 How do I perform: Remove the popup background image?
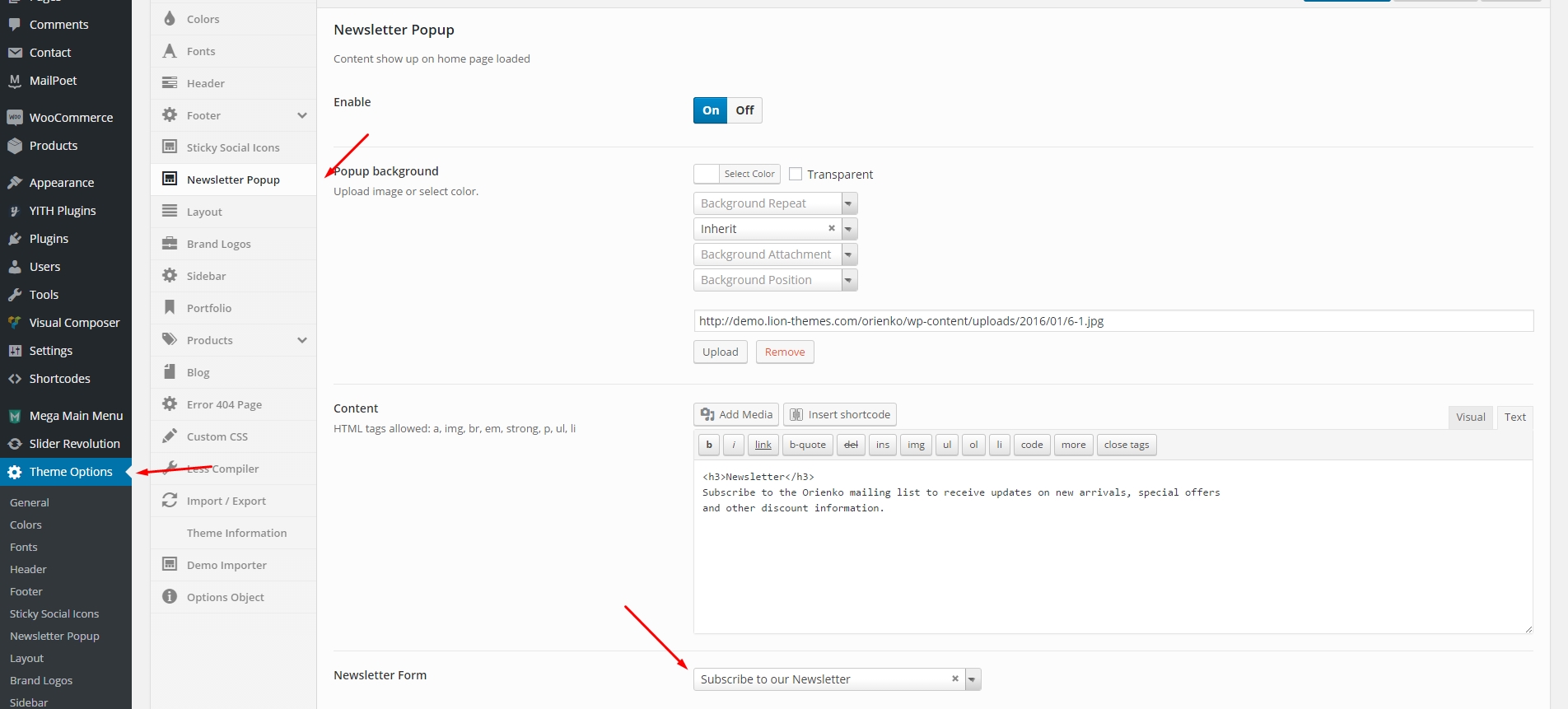pyautogui.click(x=785, y=352)
